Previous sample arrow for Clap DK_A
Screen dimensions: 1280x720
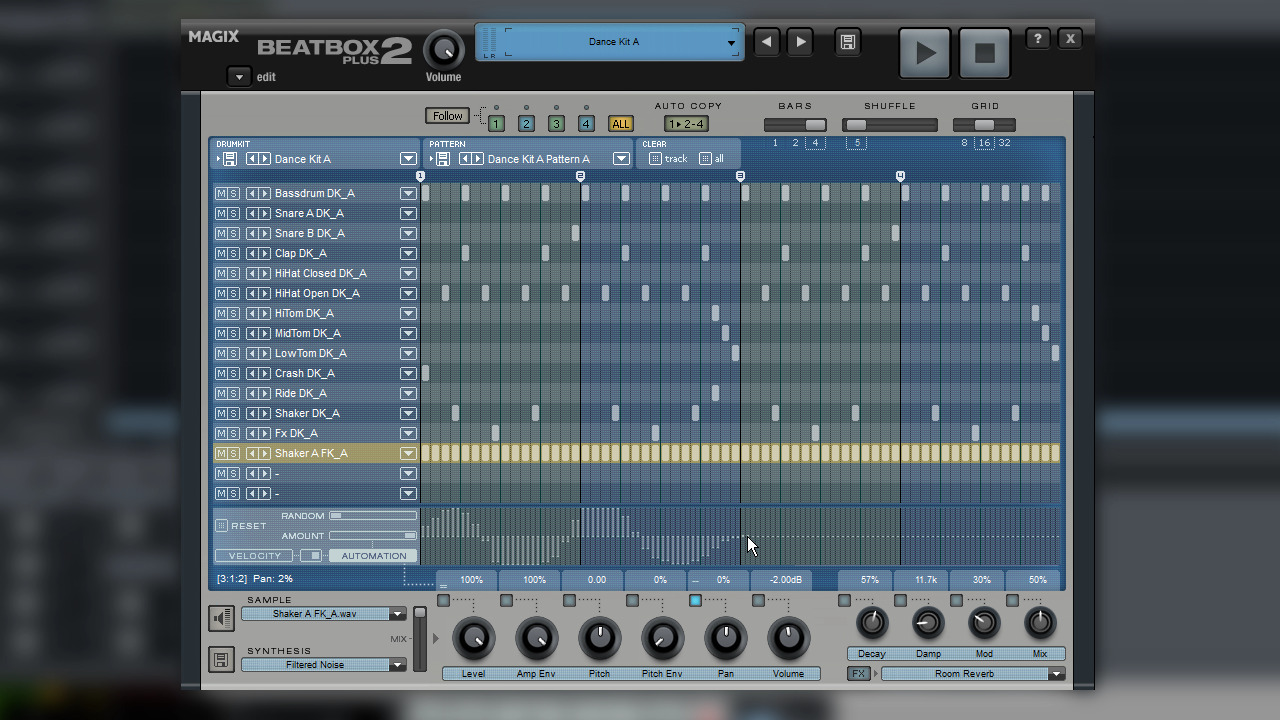pos(252,253)
